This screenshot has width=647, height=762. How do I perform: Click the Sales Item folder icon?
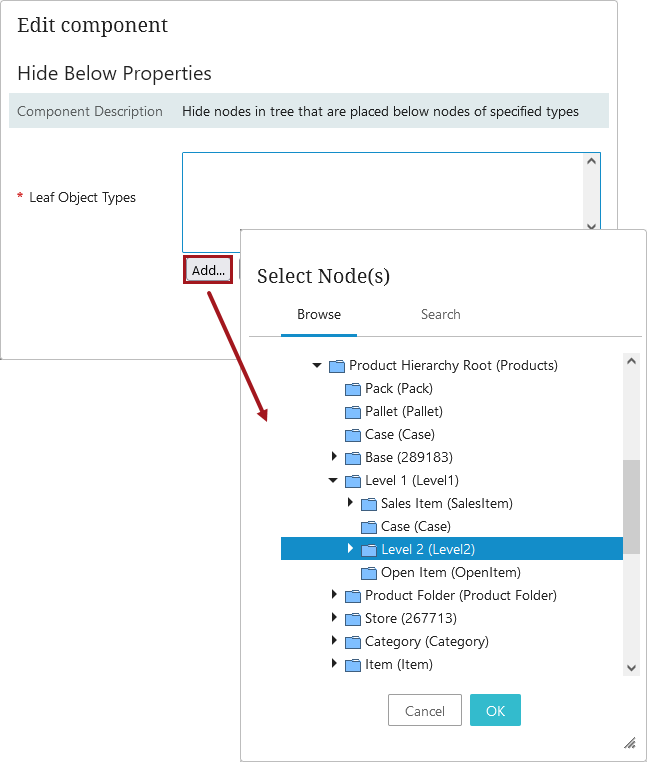point(368,504)
